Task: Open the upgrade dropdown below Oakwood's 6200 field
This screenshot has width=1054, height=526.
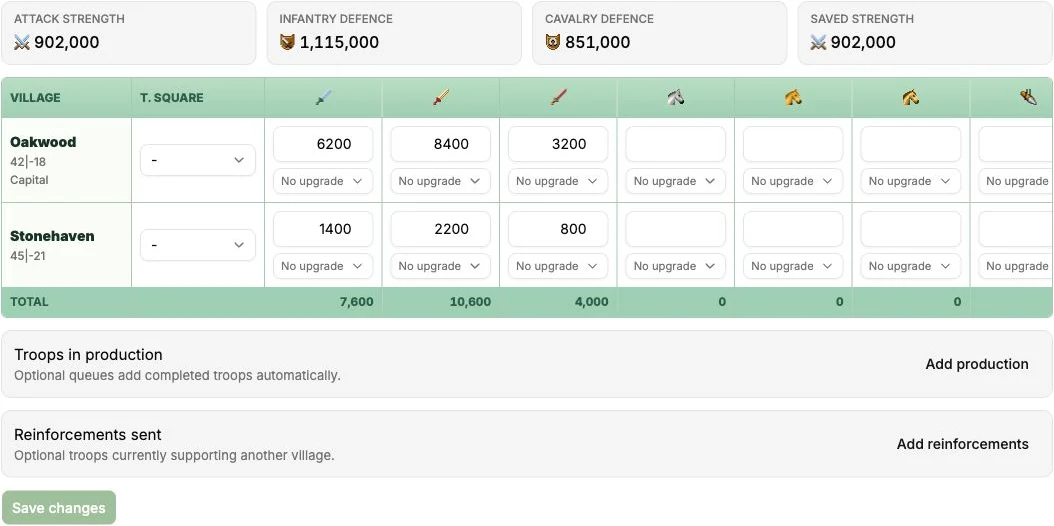Action: tap(323, 181)
